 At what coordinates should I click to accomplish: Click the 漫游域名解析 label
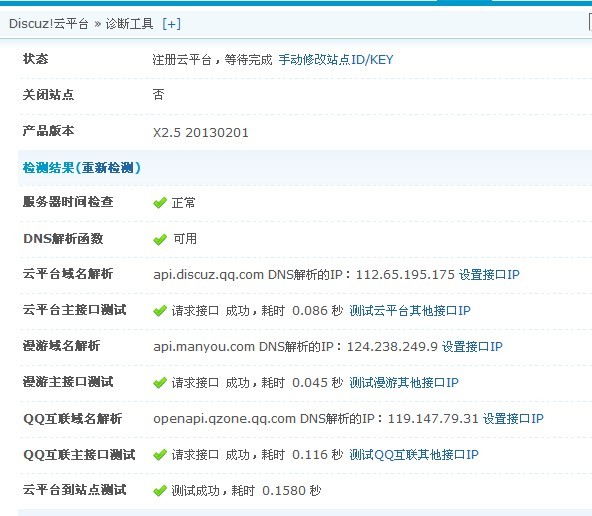[x=62, y=346]
